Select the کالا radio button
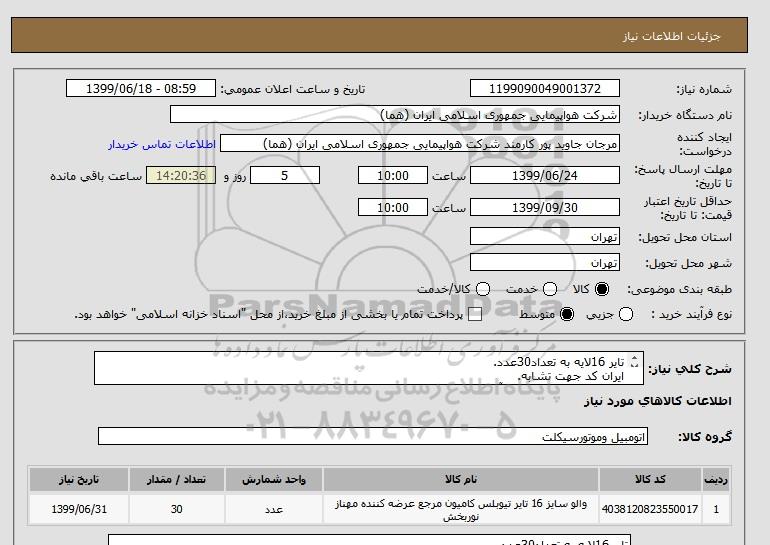The height and width of the screenshot is (545, 770). click(x=602, y=289)
